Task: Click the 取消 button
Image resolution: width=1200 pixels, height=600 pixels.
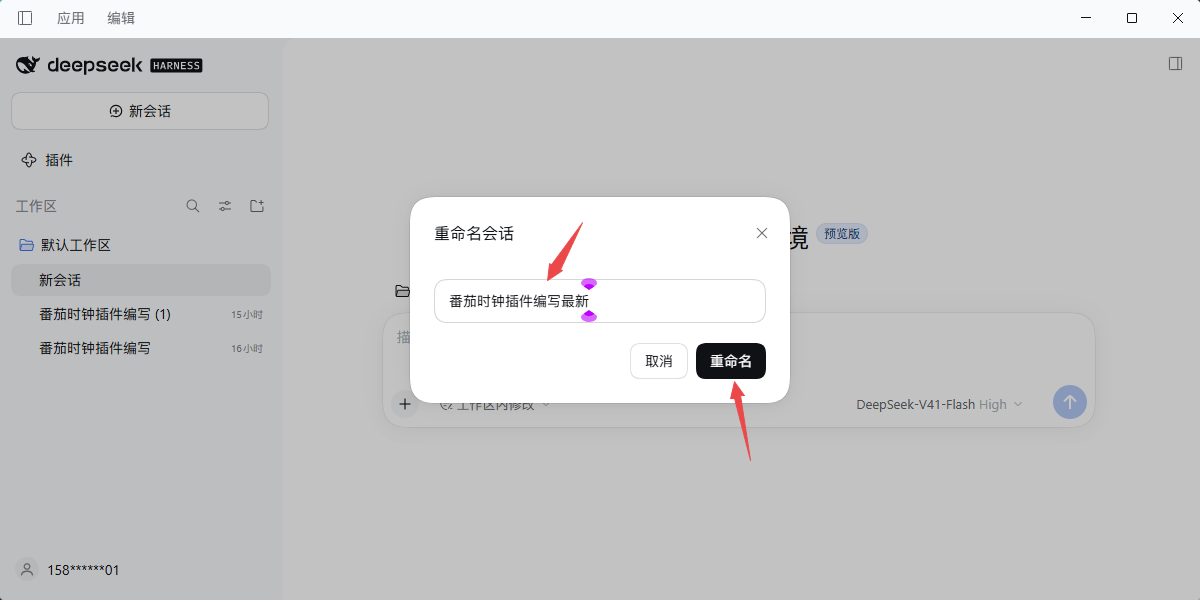Action: (x=659, y=361)
